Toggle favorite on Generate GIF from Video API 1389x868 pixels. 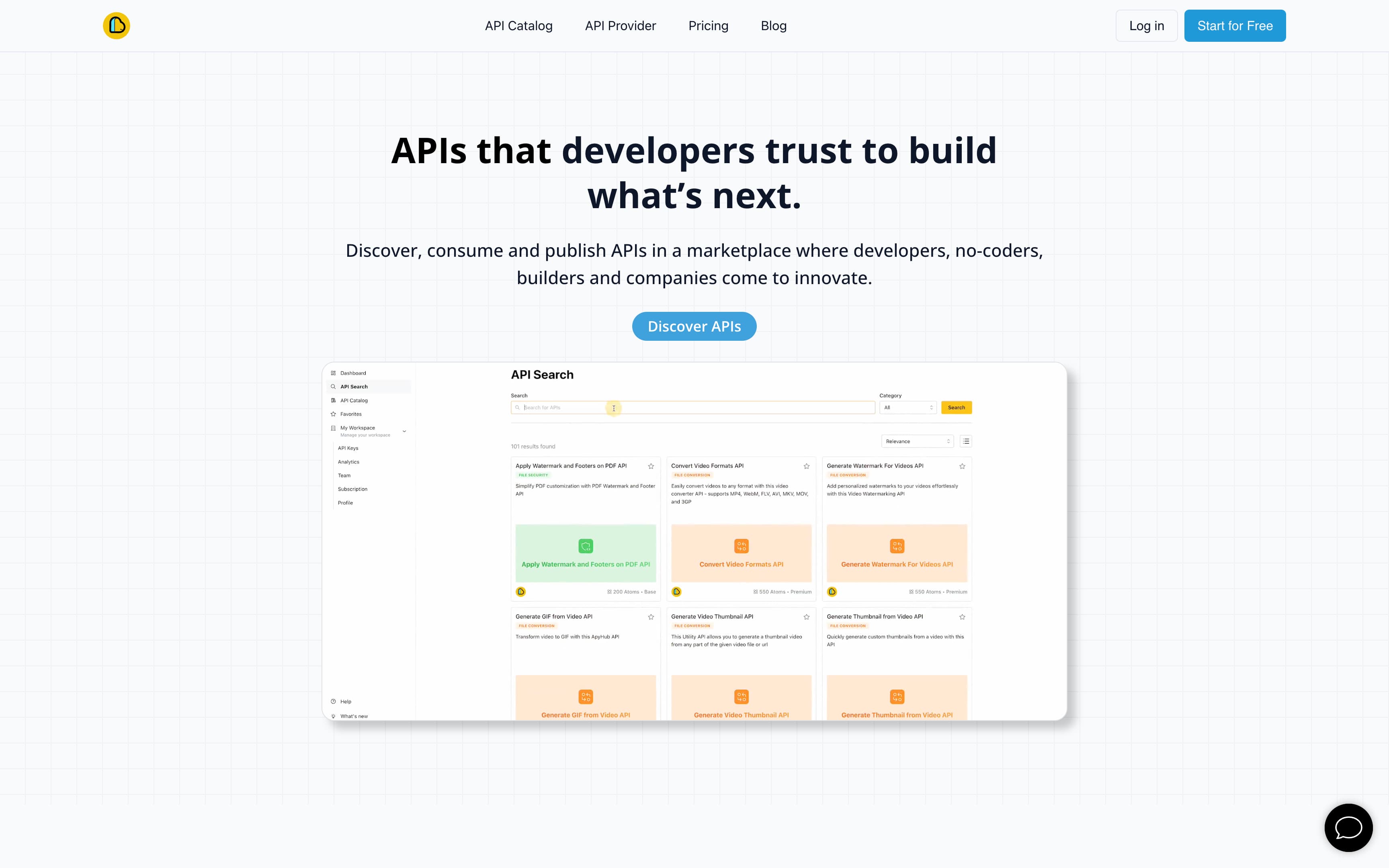click(651, 617)
